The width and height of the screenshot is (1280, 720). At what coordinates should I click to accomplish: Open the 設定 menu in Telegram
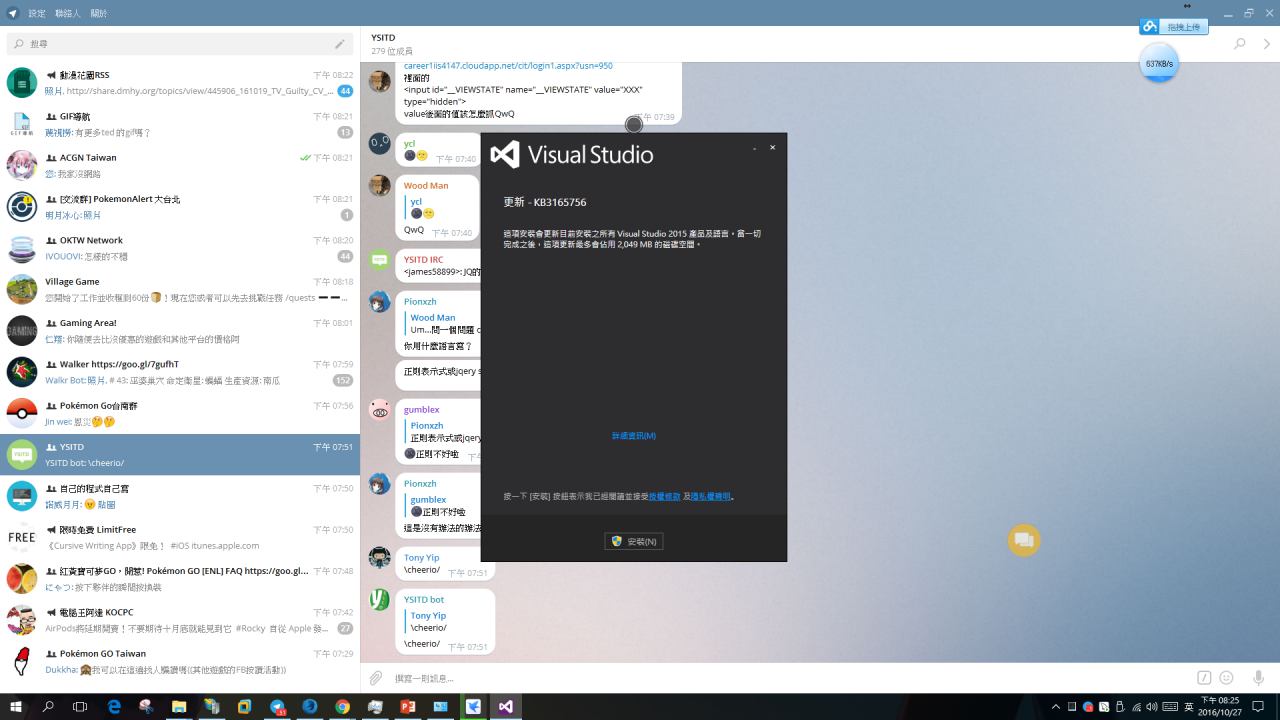[x=37, y=13]
